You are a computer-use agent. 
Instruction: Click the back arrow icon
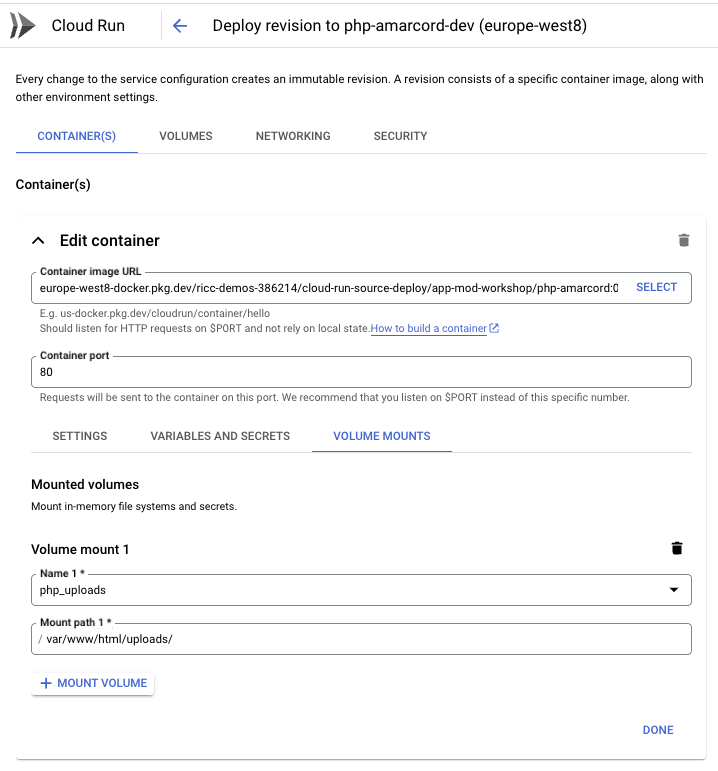point(180,26)
